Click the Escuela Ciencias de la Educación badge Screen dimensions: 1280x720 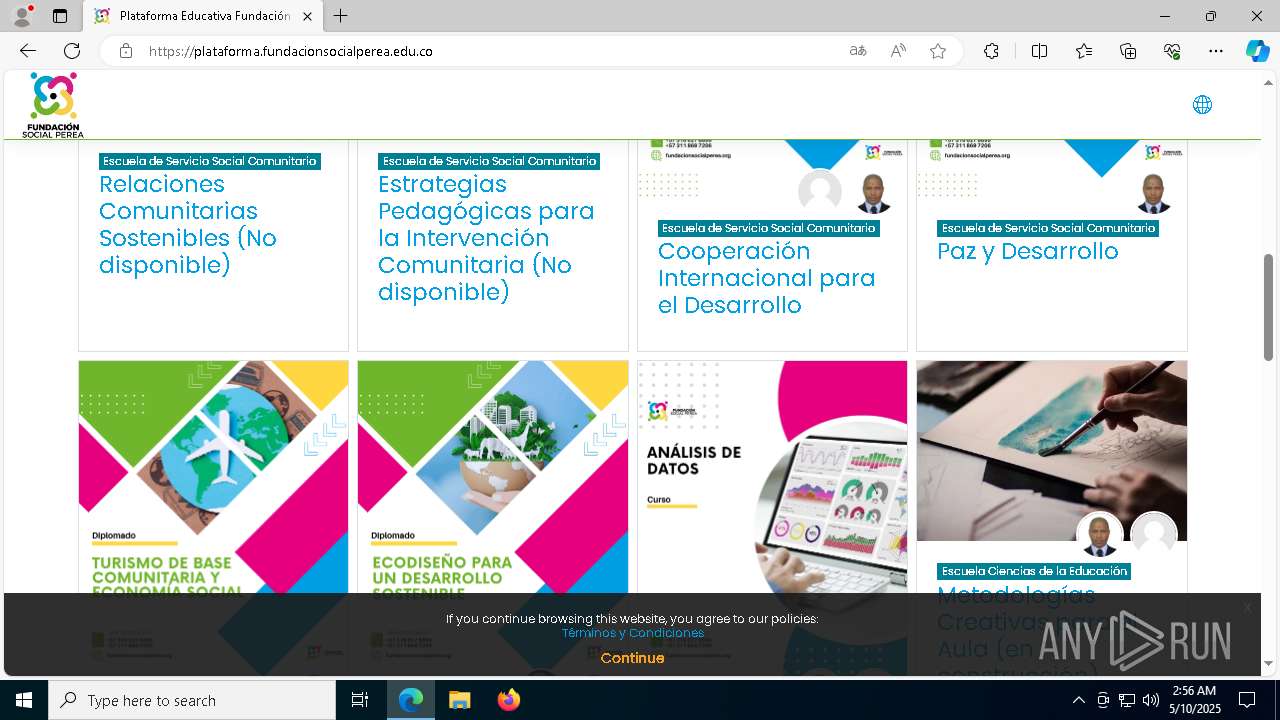coord(1034,571)
